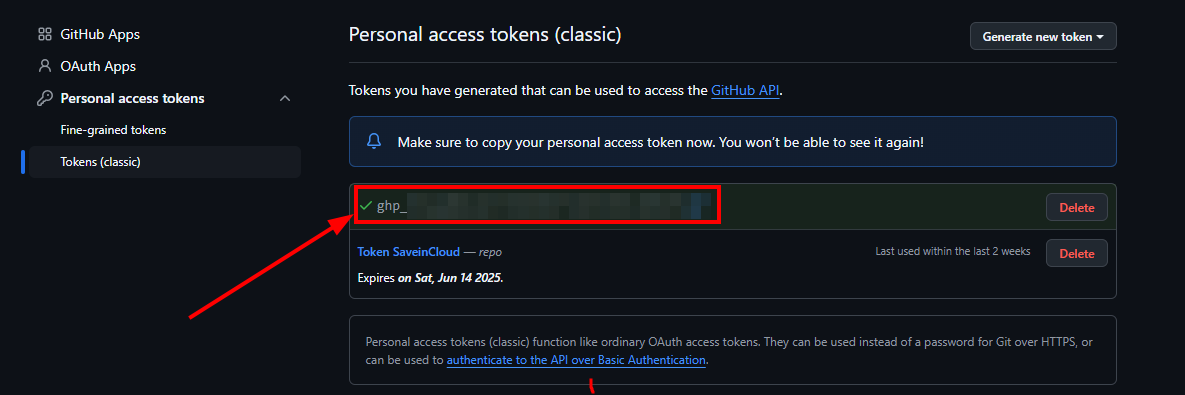Click the GitHub Apps grid icon
Image resolution: width=1185 pixels, height=395 pixels.
(45, 34)
